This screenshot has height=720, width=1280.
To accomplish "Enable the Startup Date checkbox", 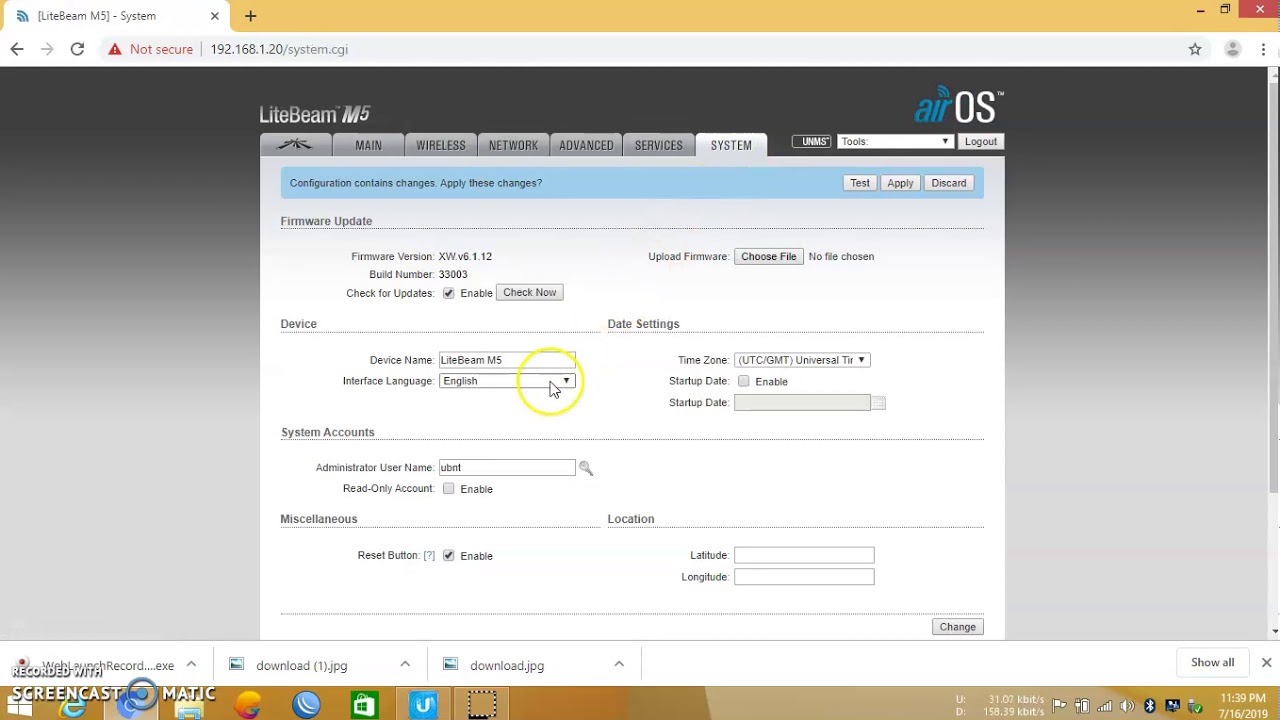I will (743, 381).
